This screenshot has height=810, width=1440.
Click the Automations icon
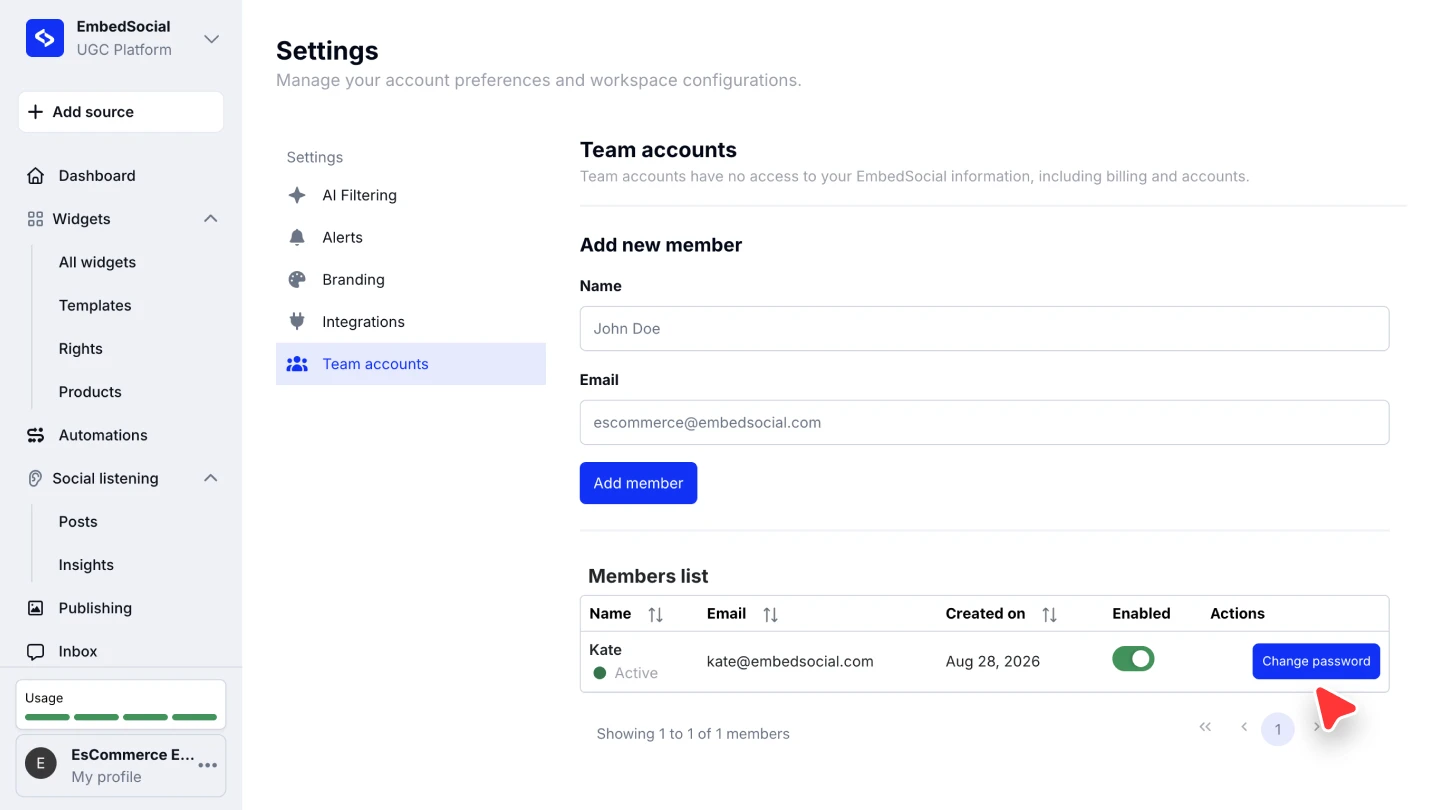(x=35, y=435)
